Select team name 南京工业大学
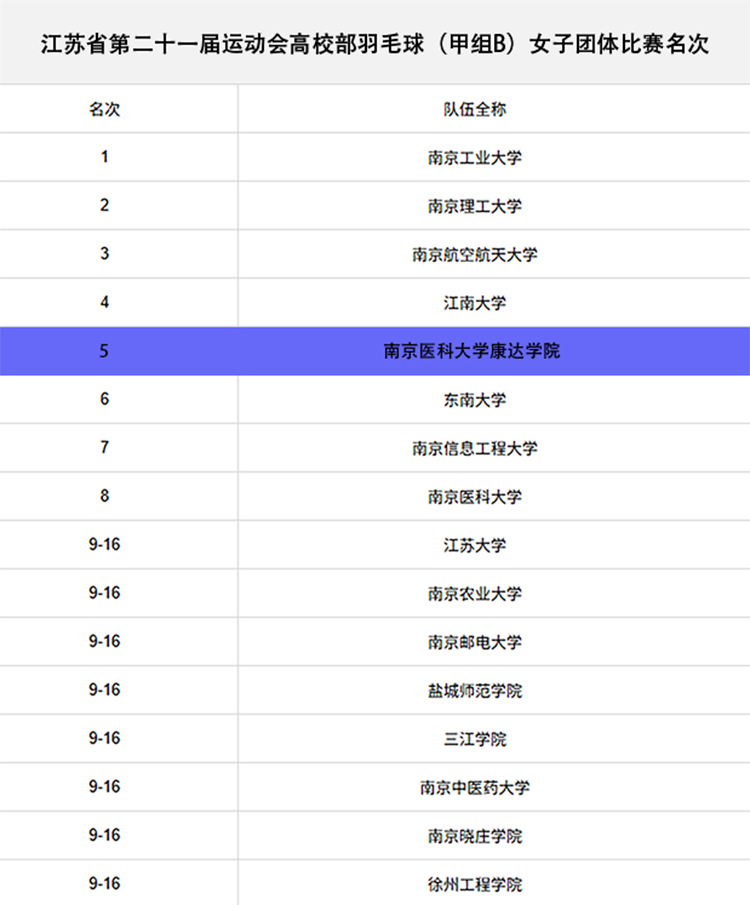This screenshot has height=905, width=750. tap(474, 157)
